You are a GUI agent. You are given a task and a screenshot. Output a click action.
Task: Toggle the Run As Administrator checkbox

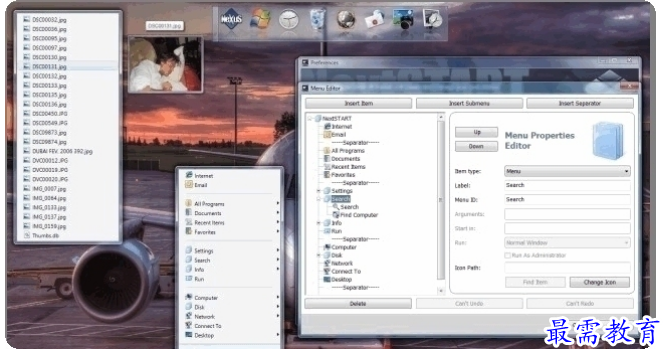tap(507, 255)
